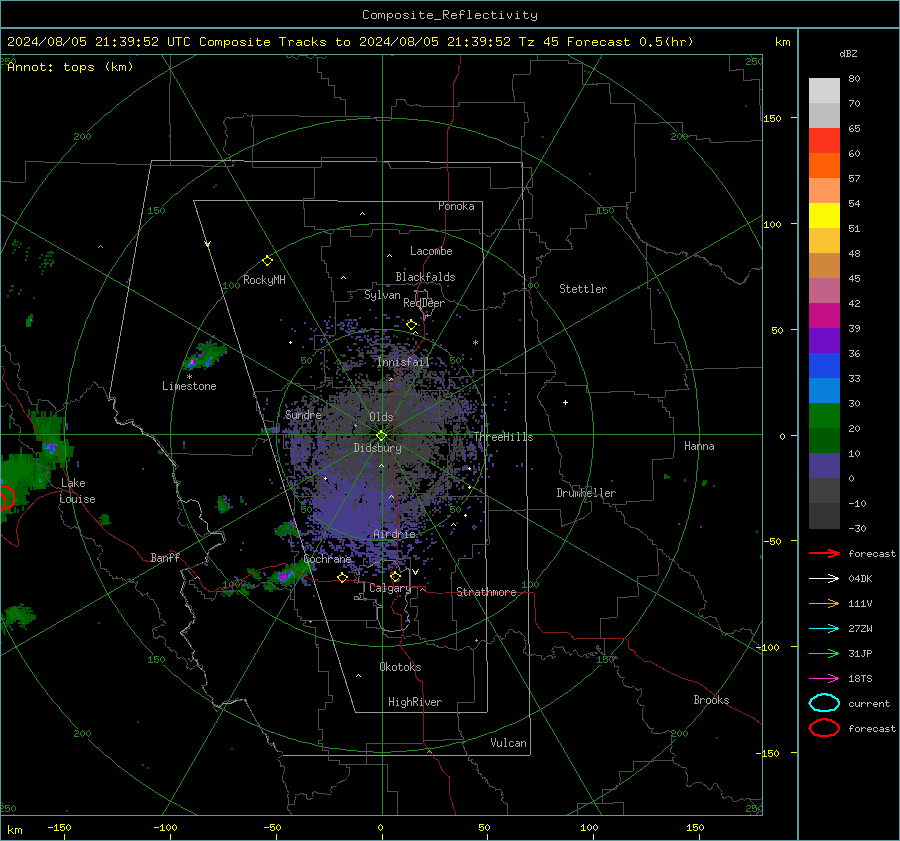Click the Vulcan label

coord(508,743)
